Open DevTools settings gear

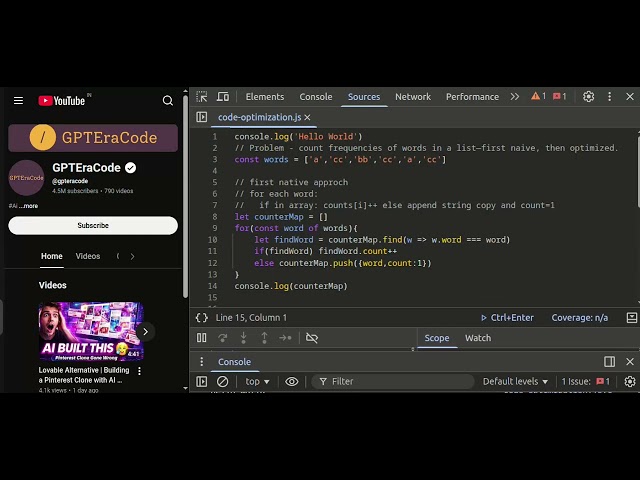(588, 97)
